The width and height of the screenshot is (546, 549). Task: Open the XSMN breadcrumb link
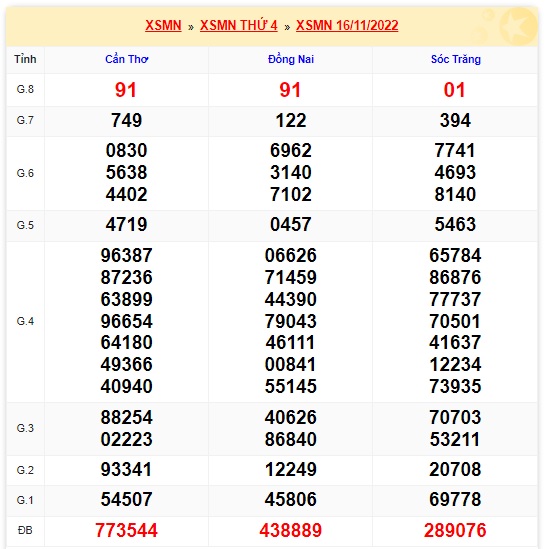point(163,26)
